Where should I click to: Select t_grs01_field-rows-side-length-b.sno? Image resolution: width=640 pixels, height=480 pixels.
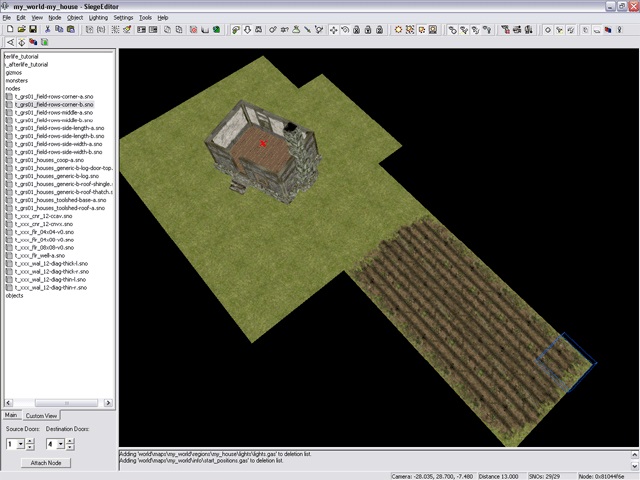[59, 136]
